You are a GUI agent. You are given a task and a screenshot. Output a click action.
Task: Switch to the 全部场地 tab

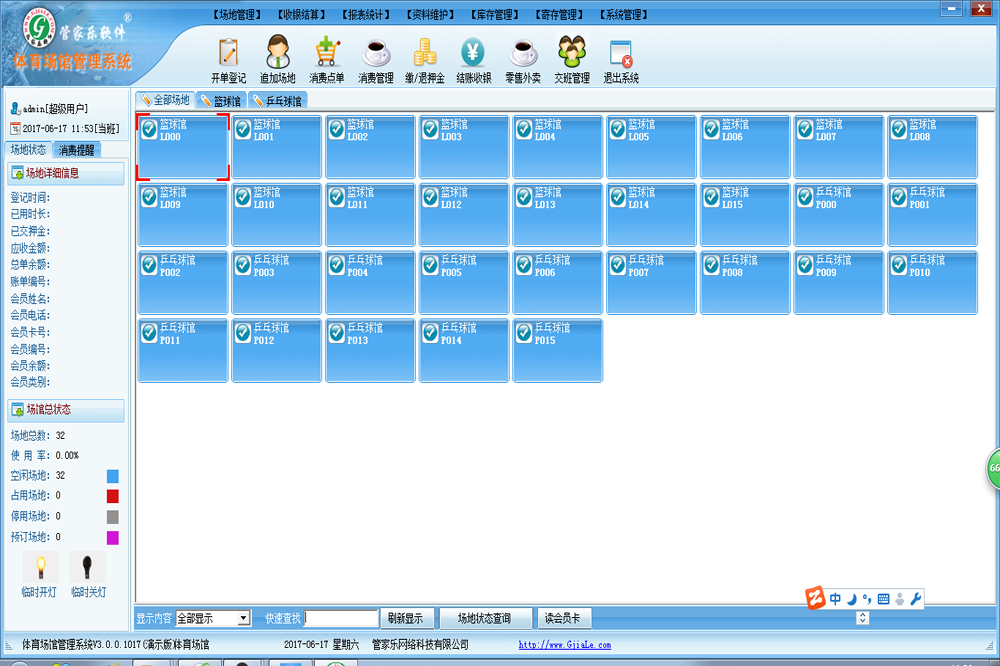point(165,100)
